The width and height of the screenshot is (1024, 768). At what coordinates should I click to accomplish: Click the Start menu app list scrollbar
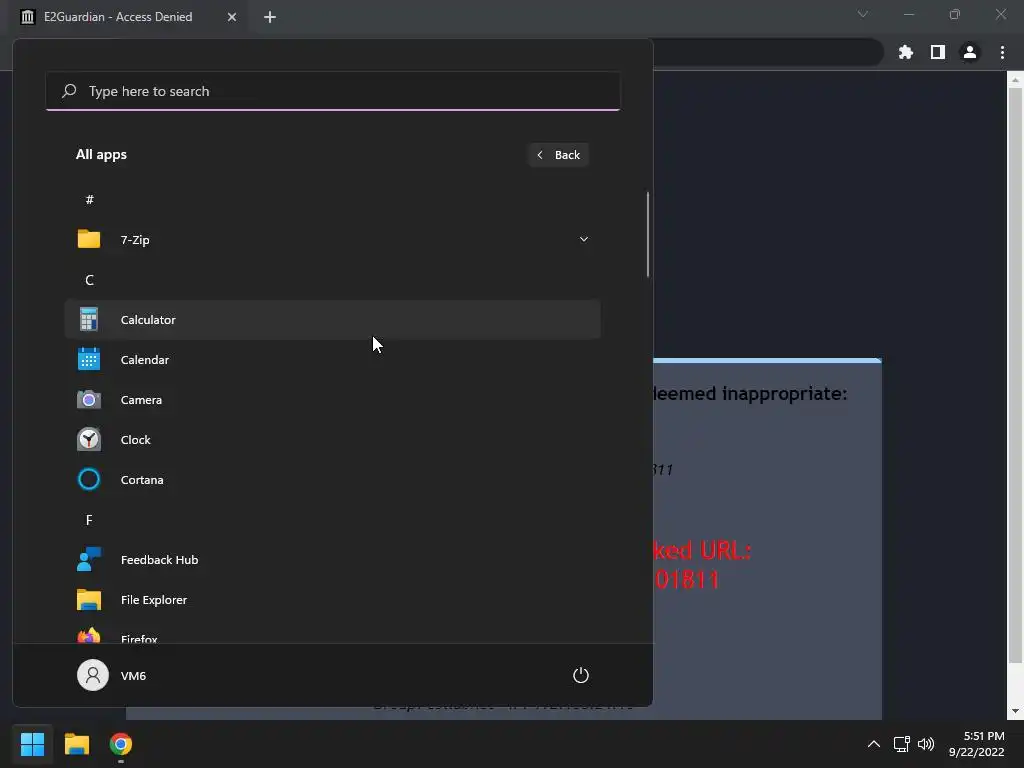click(x=648, y=234)
